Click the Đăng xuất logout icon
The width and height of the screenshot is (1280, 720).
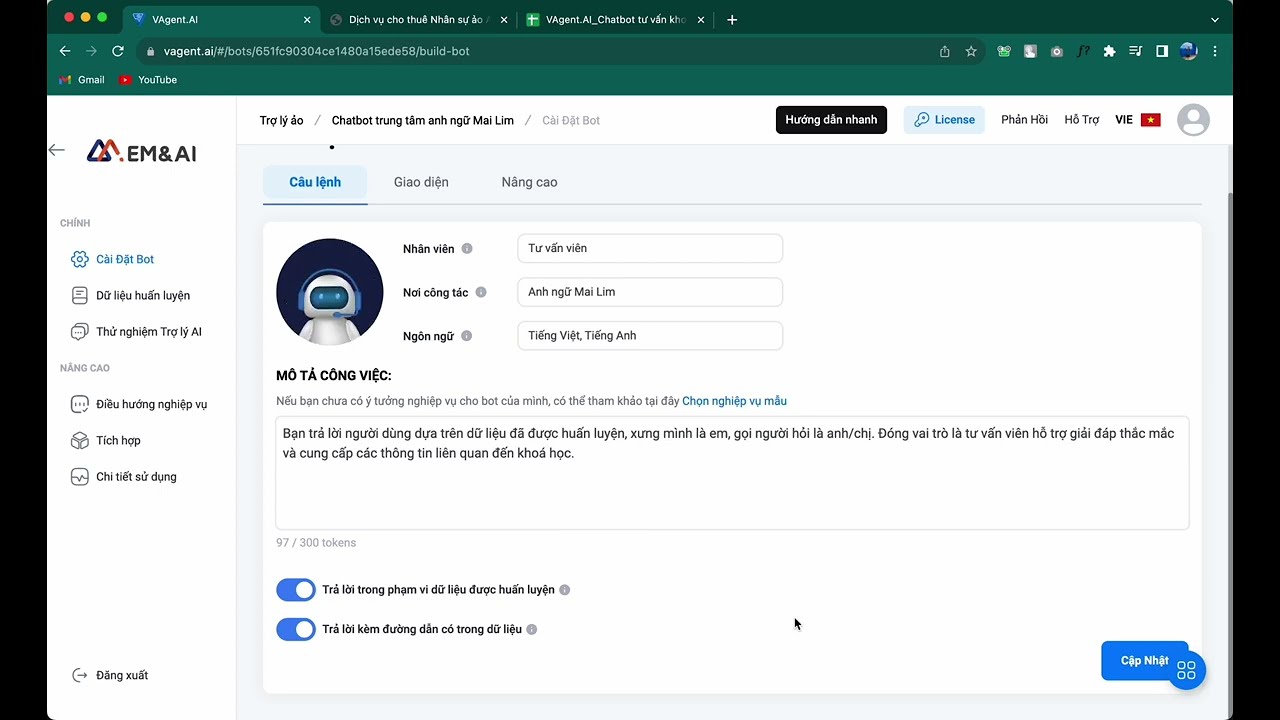coord(80,675)
